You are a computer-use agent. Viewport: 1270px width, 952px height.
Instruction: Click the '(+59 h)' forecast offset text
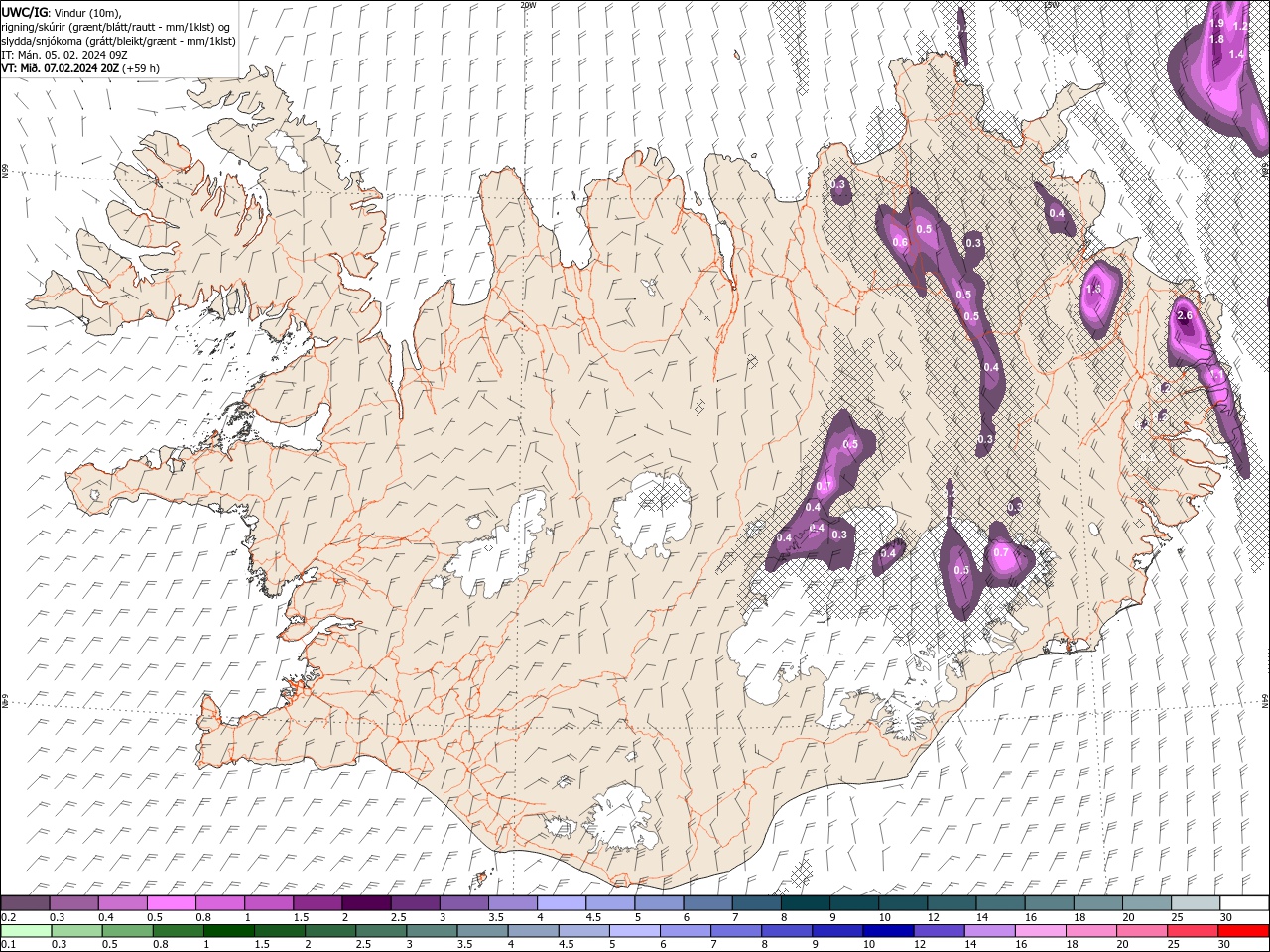pos(140,68)
